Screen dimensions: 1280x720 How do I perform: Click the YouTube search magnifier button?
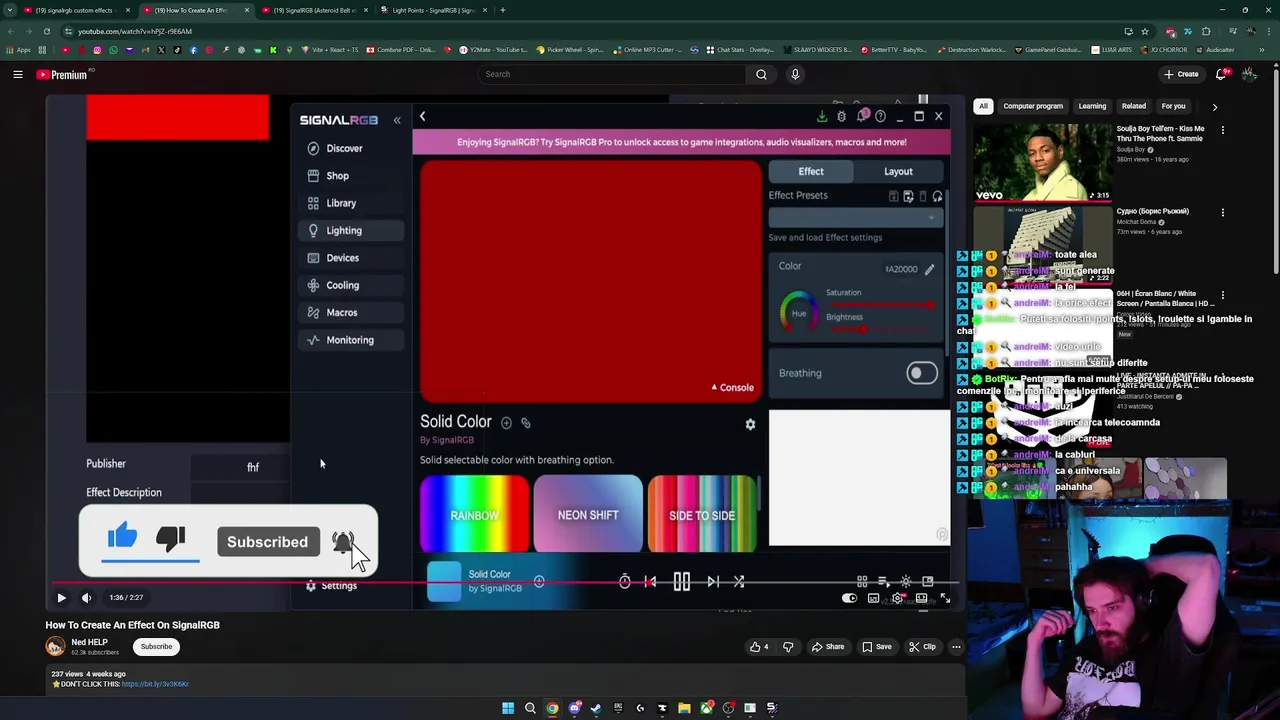(x=761, y=74)
